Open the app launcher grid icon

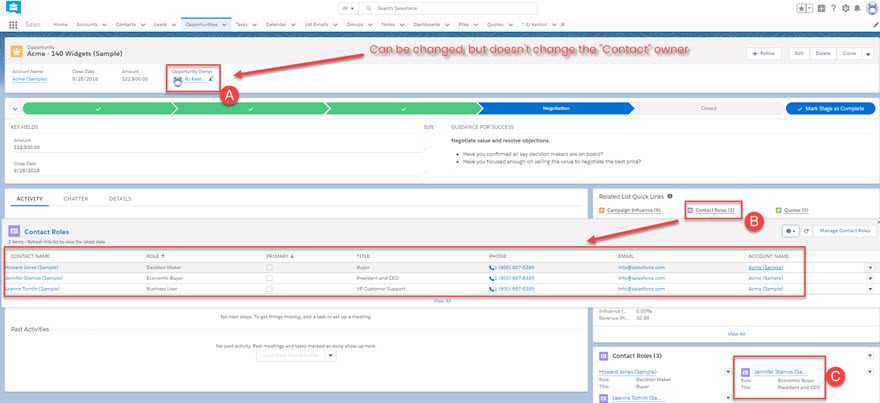pos(12,23)
